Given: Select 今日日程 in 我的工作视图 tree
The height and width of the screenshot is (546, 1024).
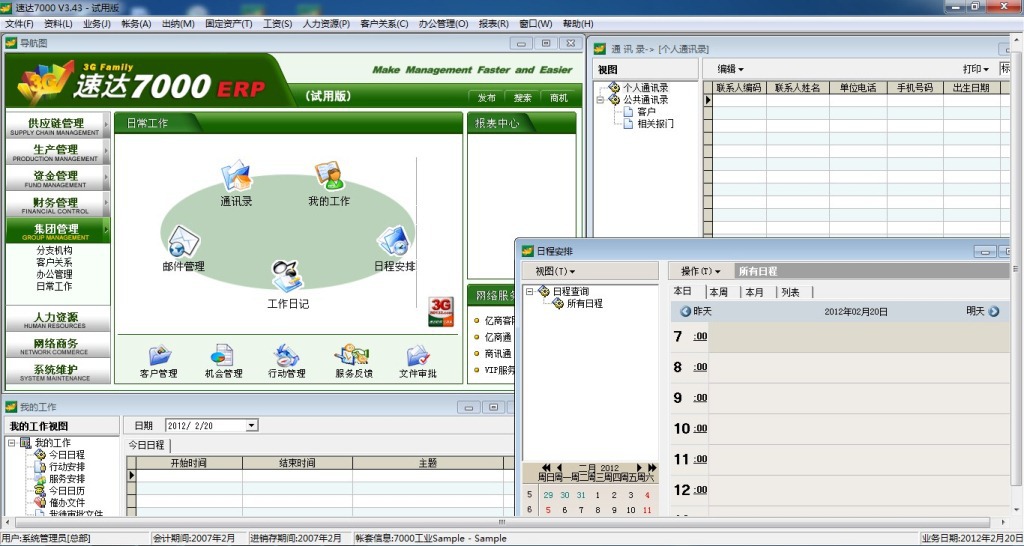Looking at the screenshot, I should coord(67,455).
